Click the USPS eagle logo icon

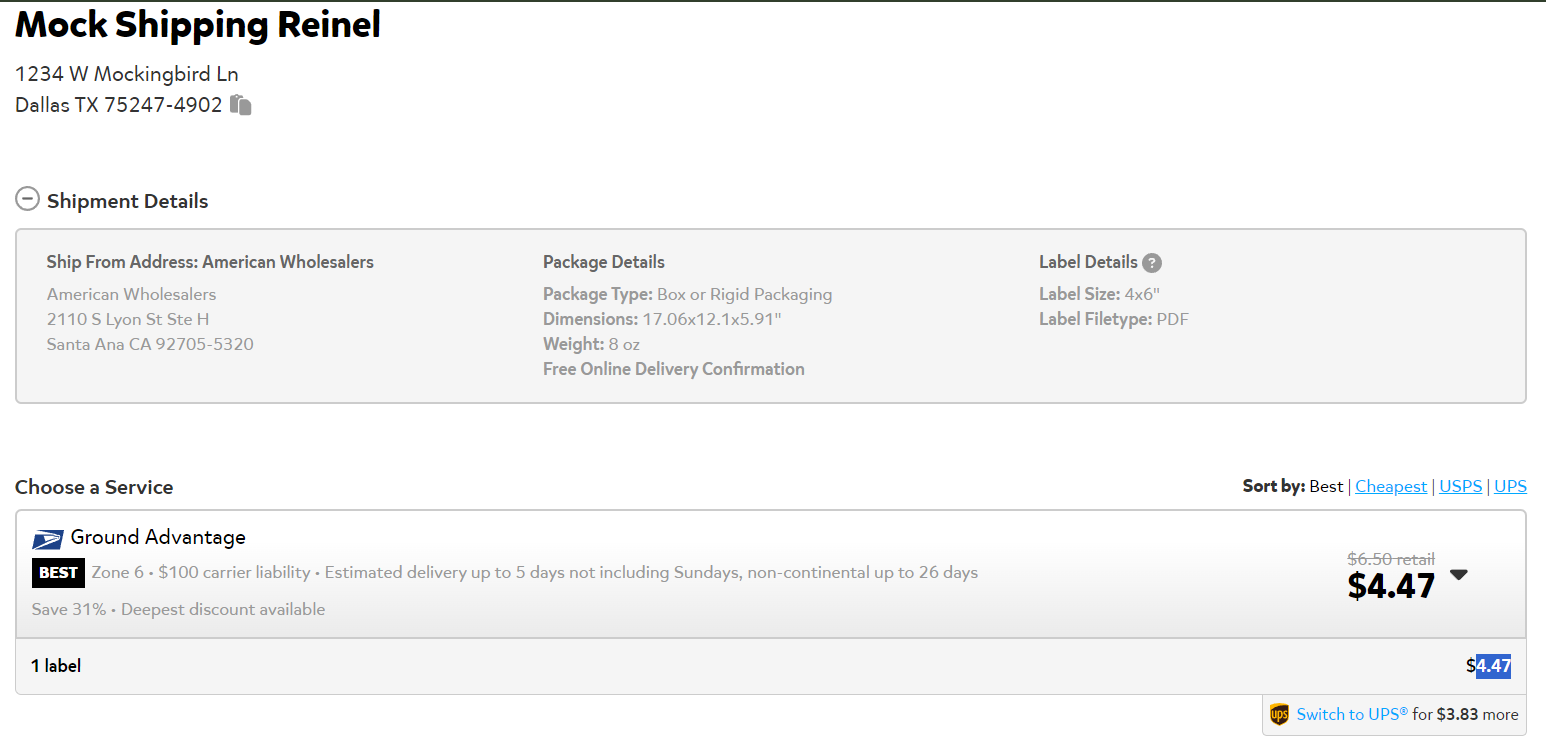click(x=47, y=539)
